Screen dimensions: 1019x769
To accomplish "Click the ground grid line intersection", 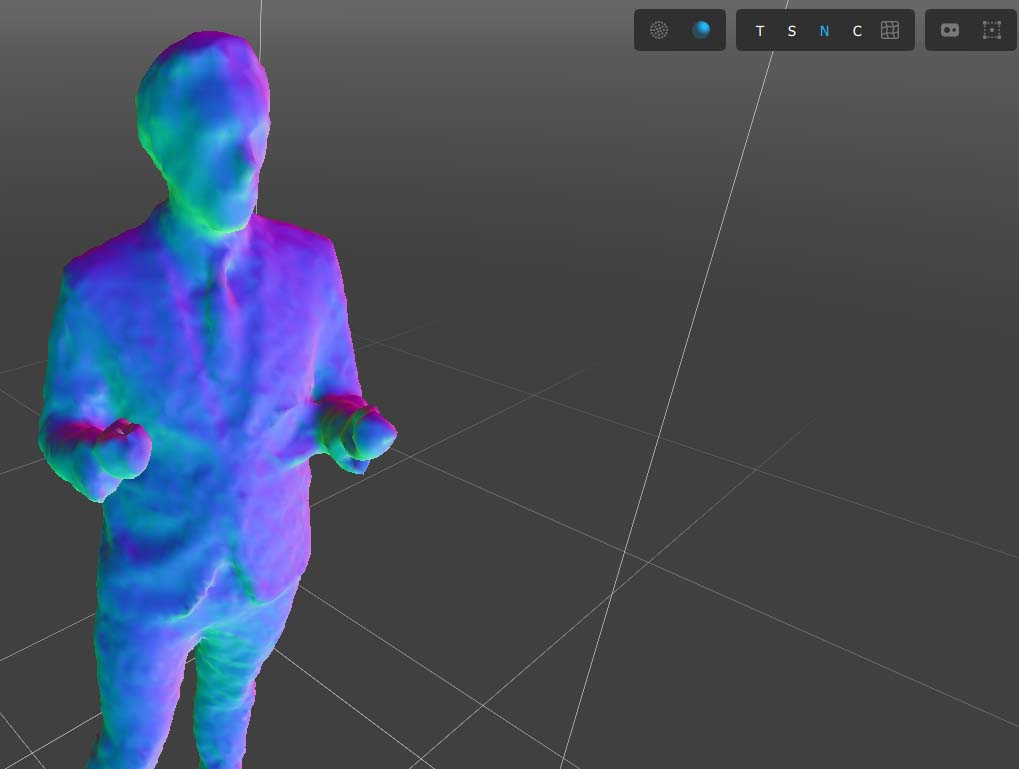I will point(626,552).
